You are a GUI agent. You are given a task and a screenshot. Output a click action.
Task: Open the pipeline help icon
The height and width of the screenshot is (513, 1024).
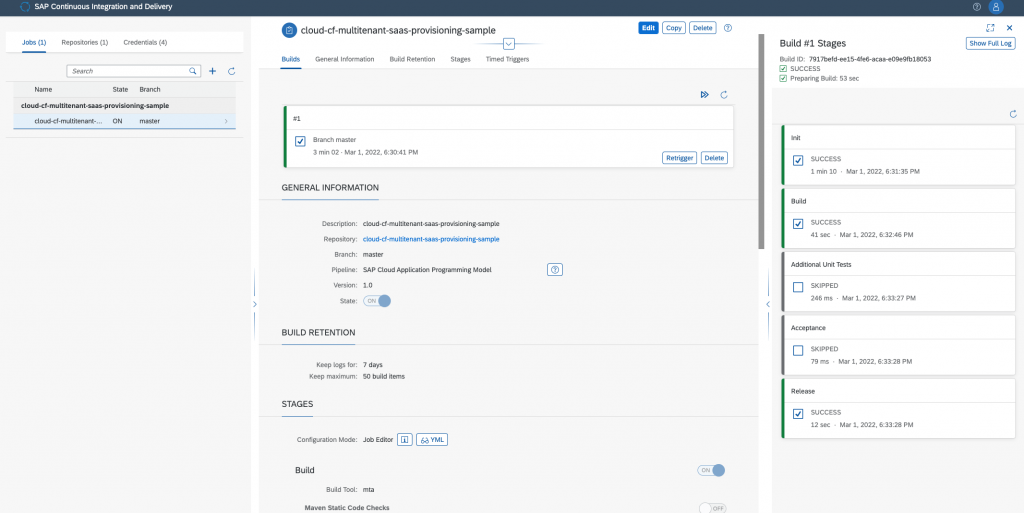pyautogui.click(x=554, y=270)
